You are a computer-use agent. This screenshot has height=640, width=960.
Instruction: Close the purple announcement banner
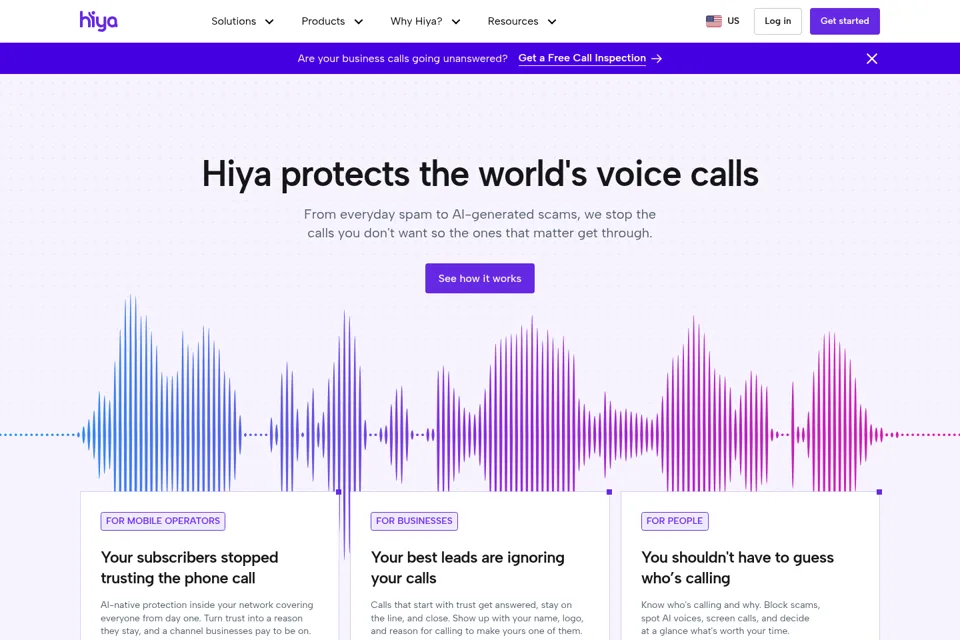[x=872, y=59]
